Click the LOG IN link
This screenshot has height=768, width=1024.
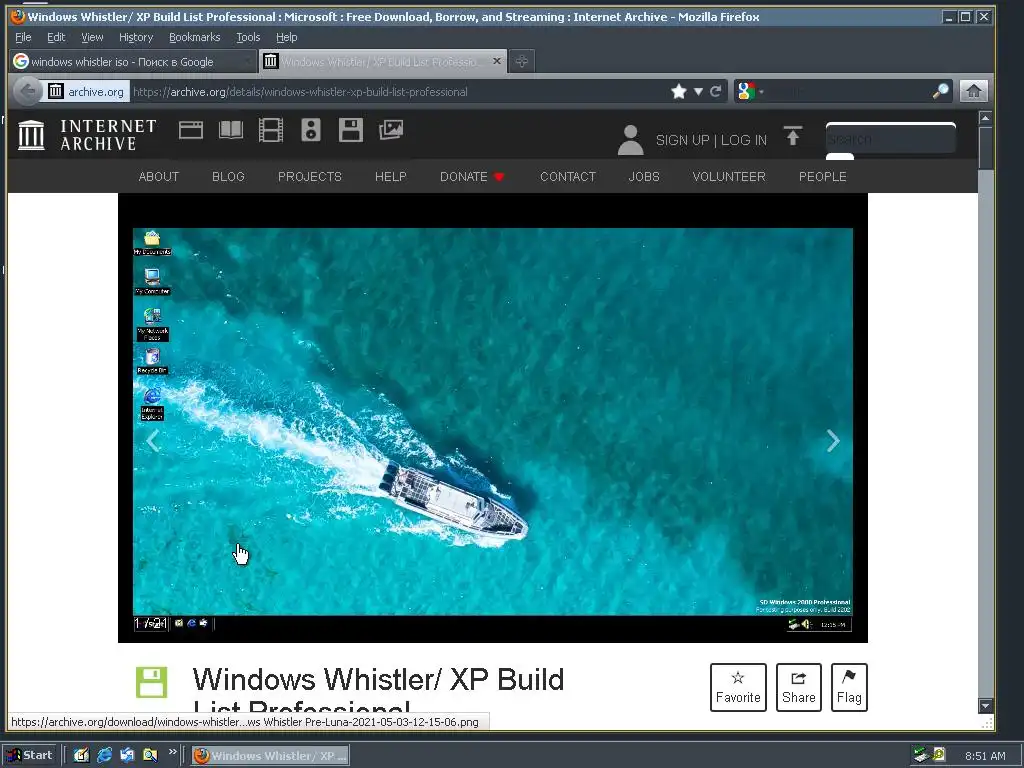[744, 140]
